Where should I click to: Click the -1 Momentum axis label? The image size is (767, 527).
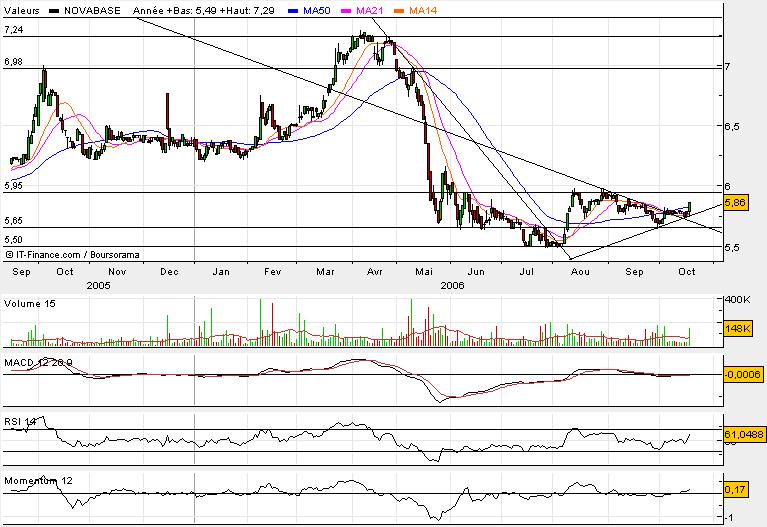731,518
